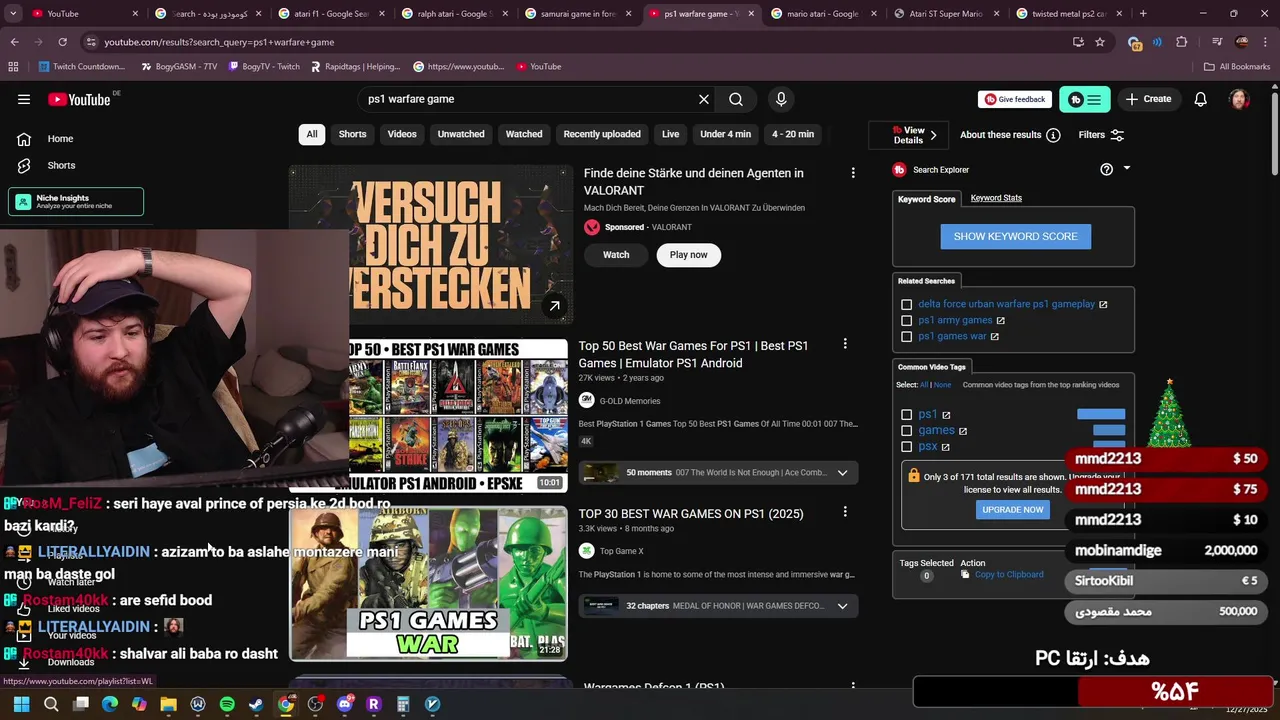
Task: Select the Videos filter chip
Action: pyautogui.click(x=402, y=134)
